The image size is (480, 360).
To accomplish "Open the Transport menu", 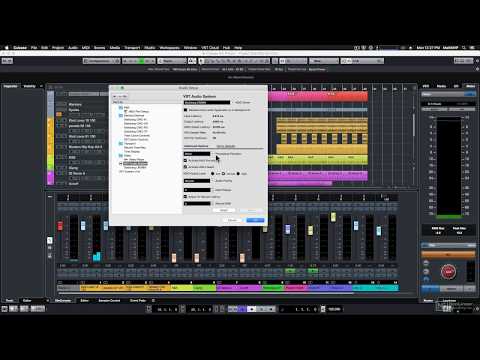I will click(x=132, y=48).
